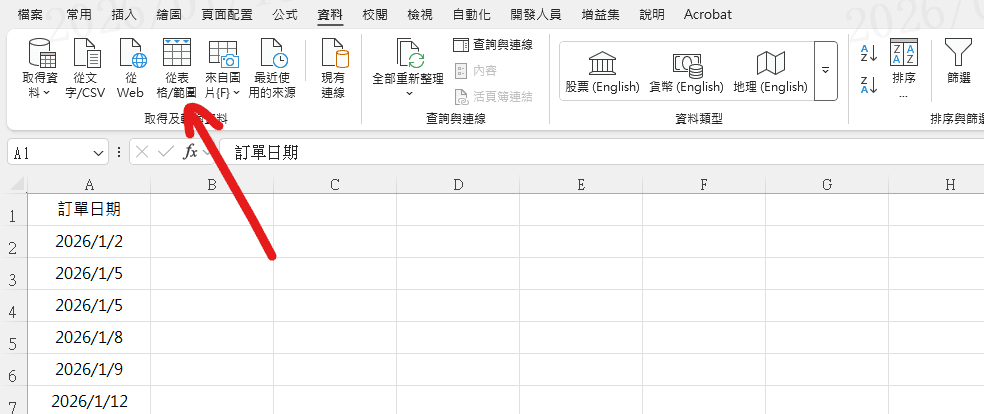Click the formula bar input field
Screen dimensions: 984x414
600,153
